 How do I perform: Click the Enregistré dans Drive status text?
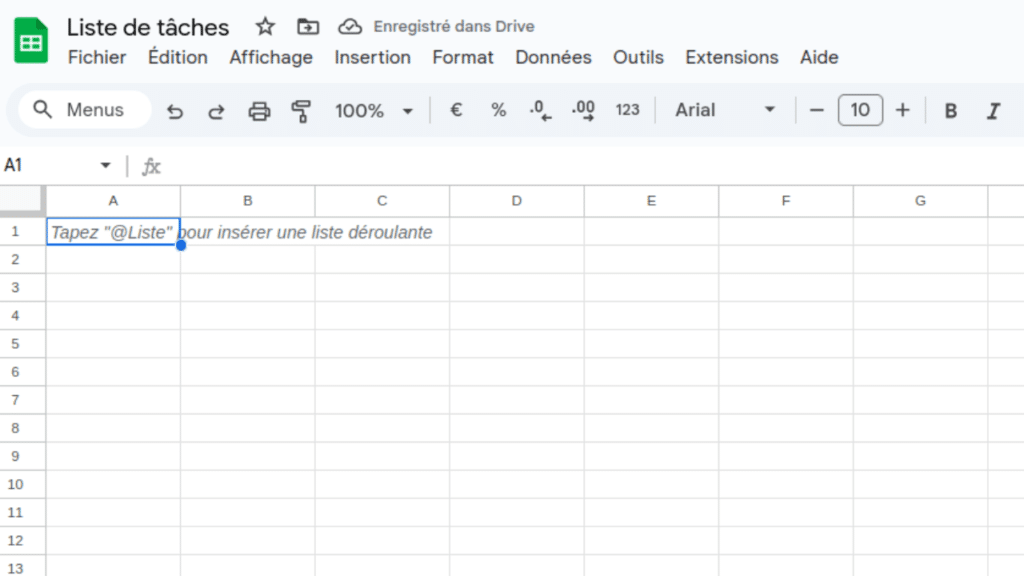(454, 27)
